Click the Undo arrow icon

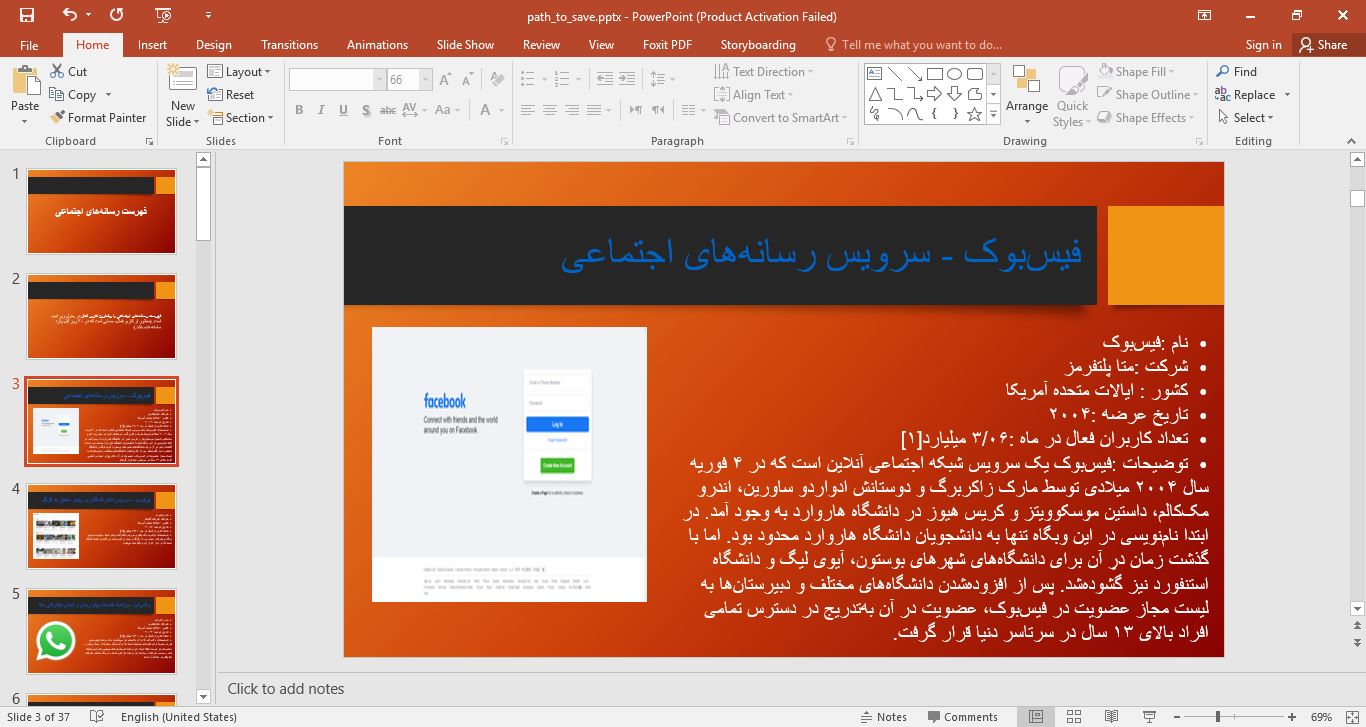click(x=69, y=15)
